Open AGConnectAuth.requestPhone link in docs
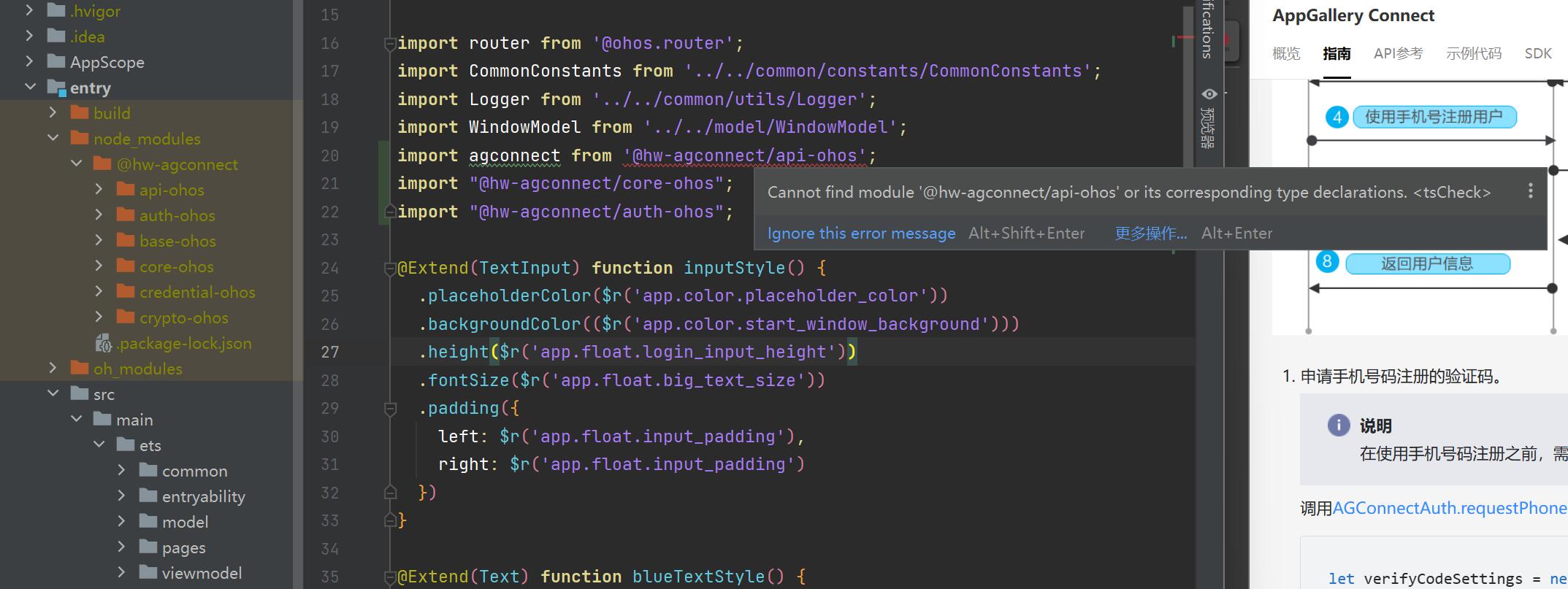 [x=1450, y=508]
